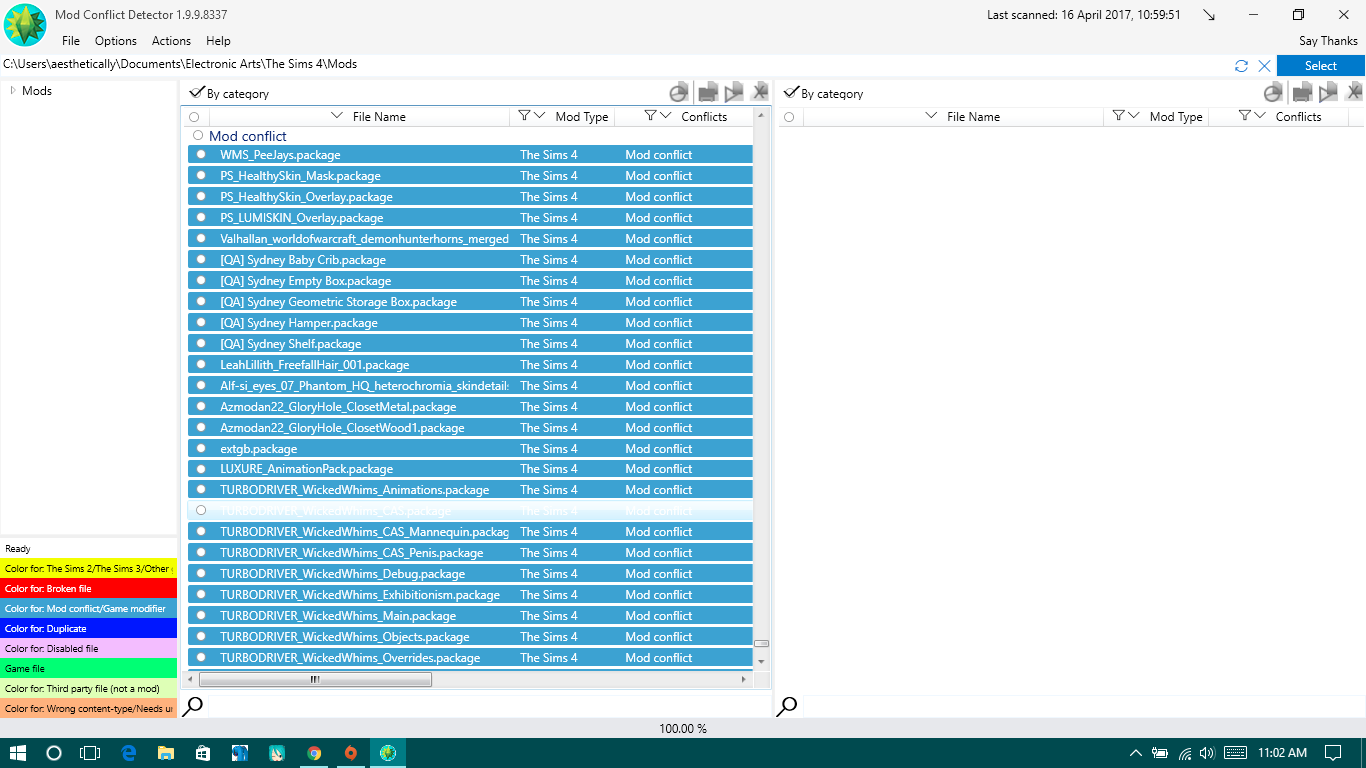
Task: Select the circle for WMS_PeeJays.package
Action: [201, 154]
